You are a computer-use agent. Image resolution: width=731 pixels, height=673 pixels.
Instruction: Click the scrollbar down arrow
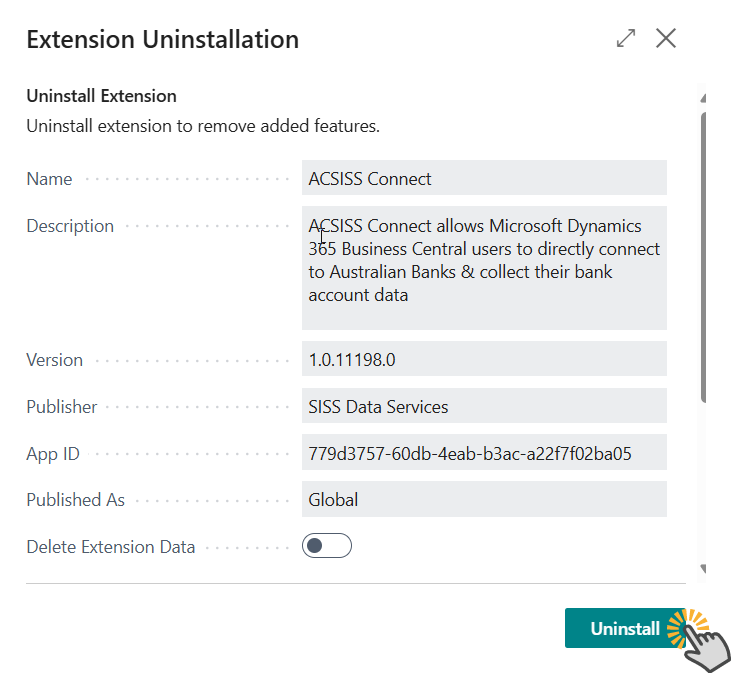click(x=704, y=568)
